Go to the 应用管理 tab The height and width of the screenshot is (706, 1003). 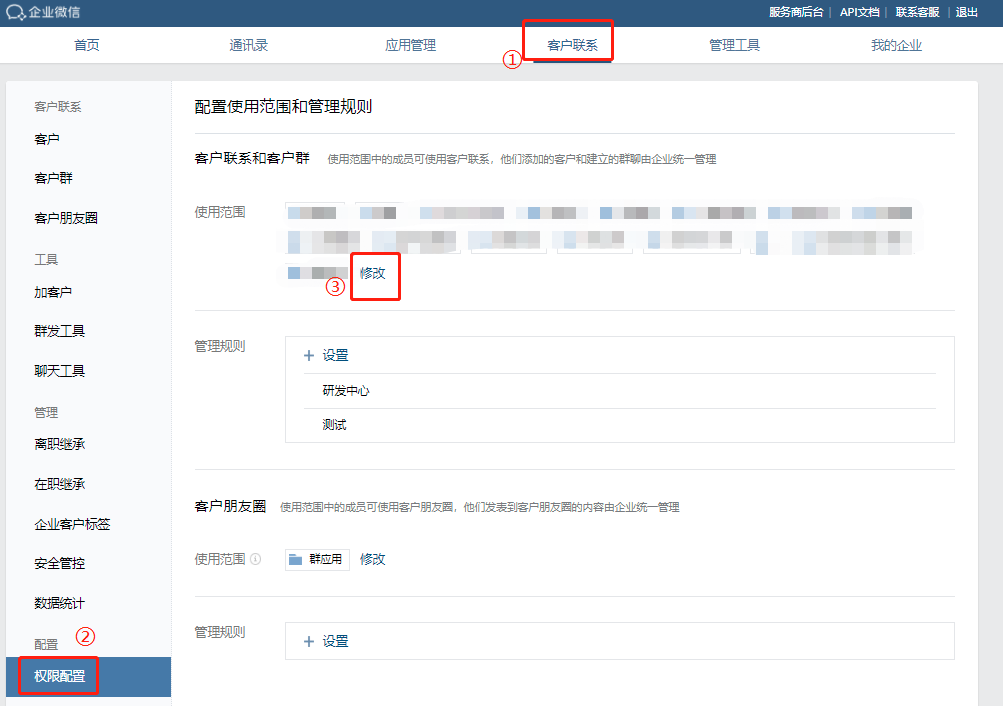(410, 45)
